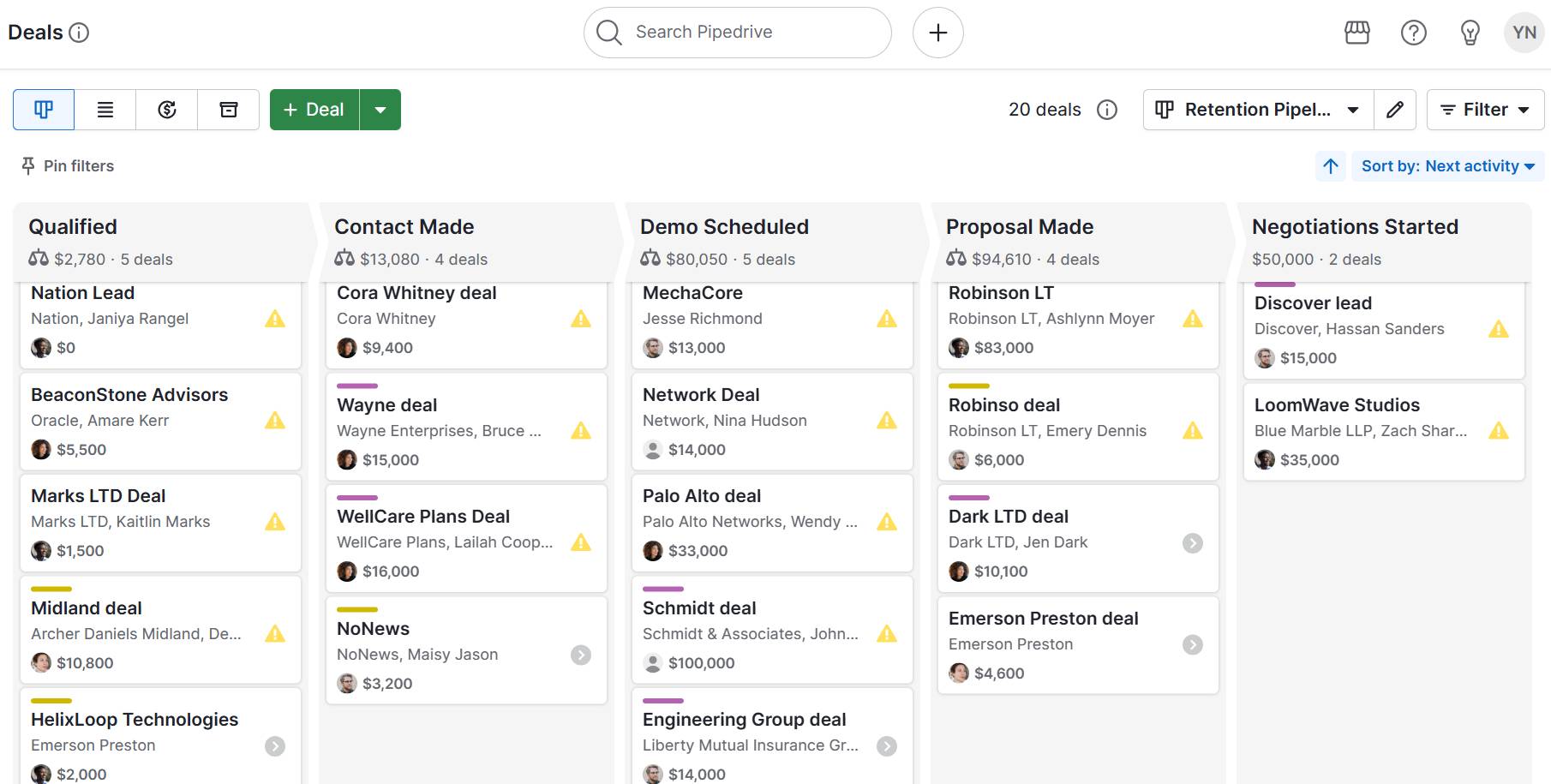The width and height of the screenshot is (1551, 784).
Task: Open the YN account menu
Action: (x=1524, y=33)
